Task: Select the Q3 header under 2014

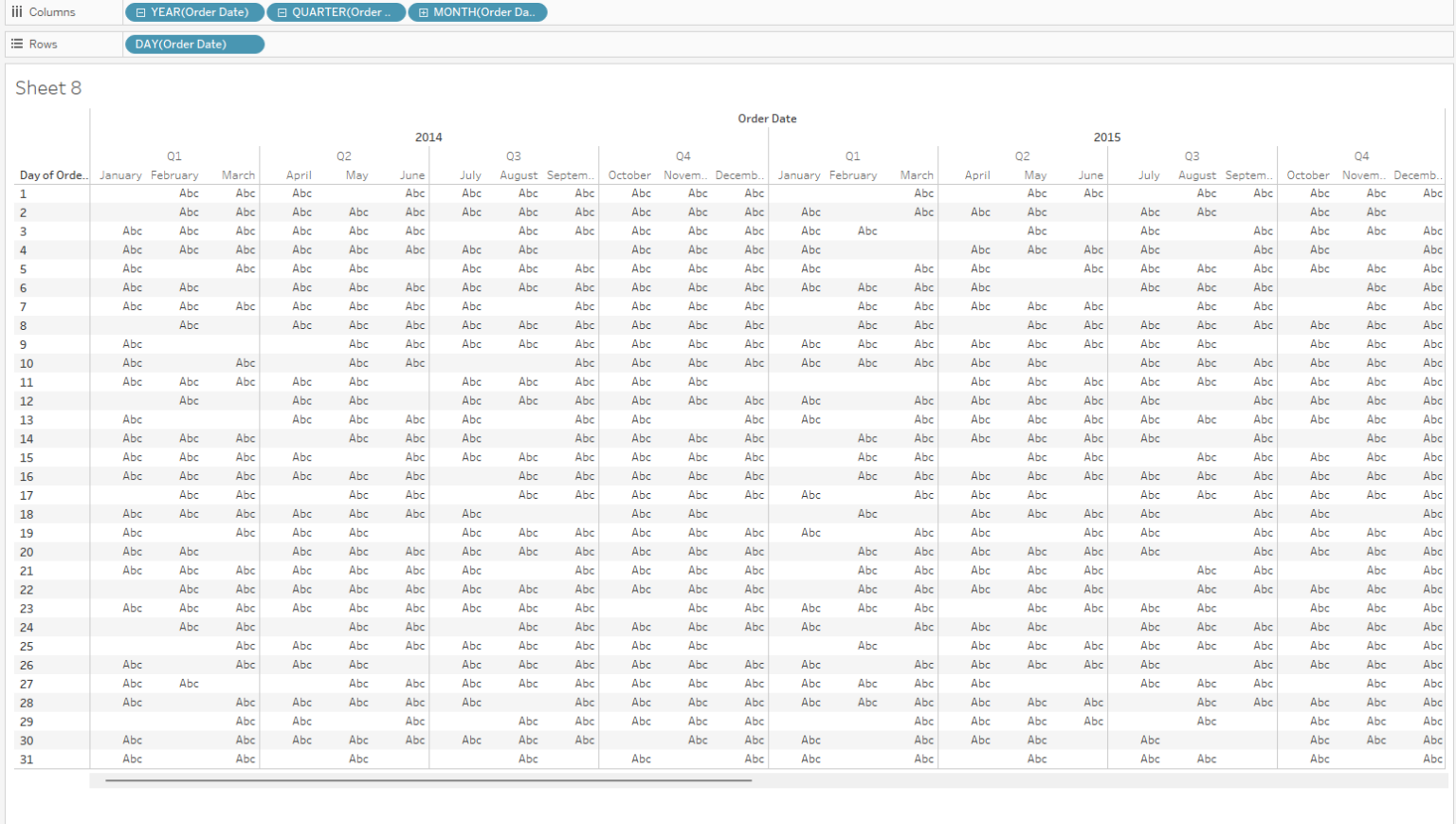Action: pyautogui.click(x=514, y=156)
